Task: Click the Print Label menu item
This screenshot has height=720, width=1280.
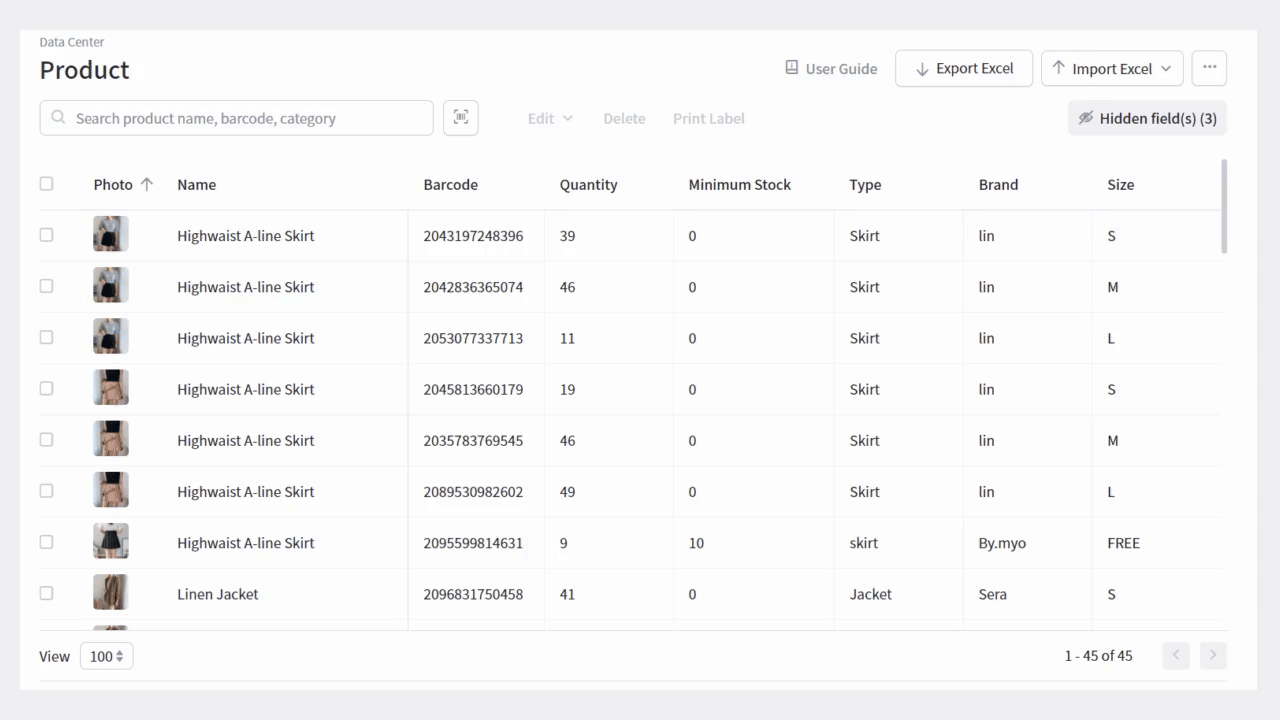Action: [708, 118]
